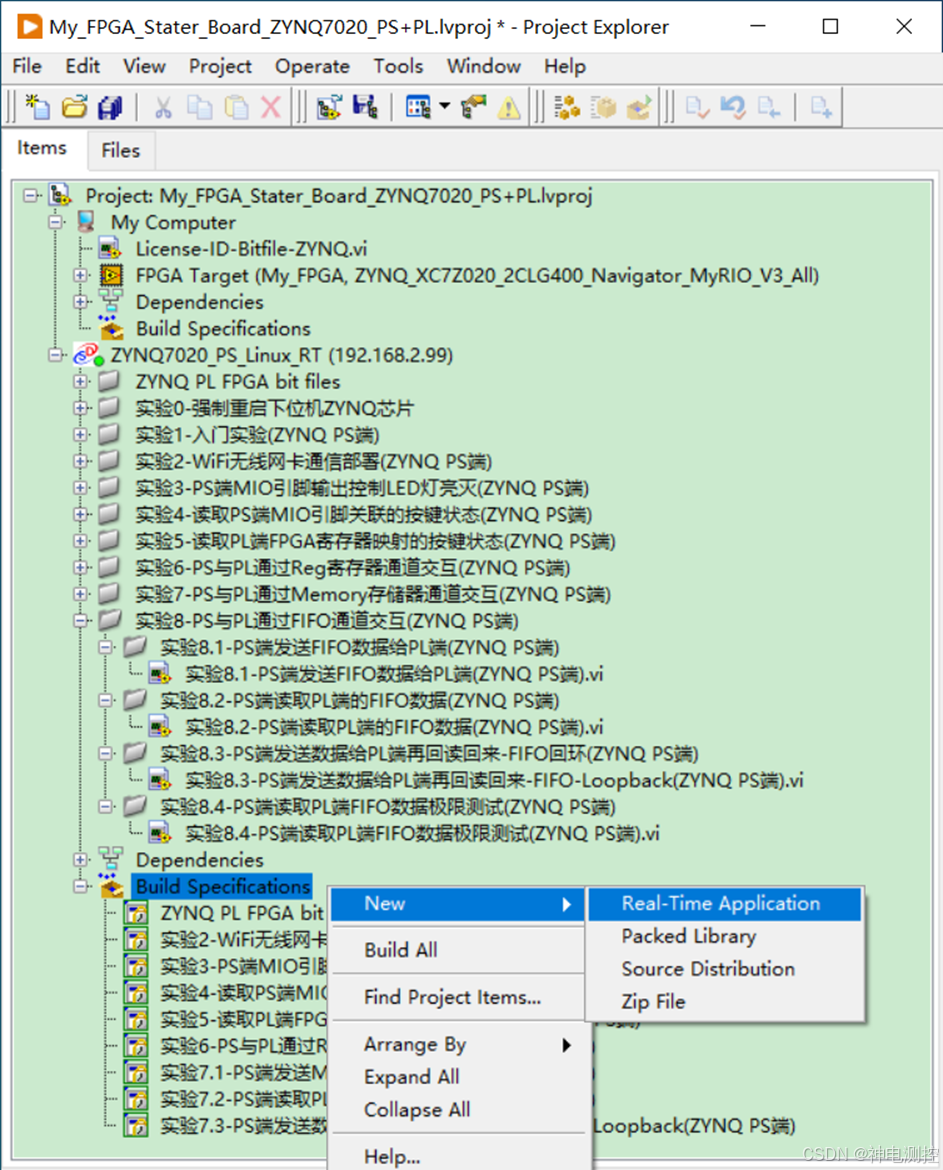Click the build spec icon beside ZYNQ PL FPGA bit
The height and width of the screenshot is (1170, 943).
[x=136, y=913]
